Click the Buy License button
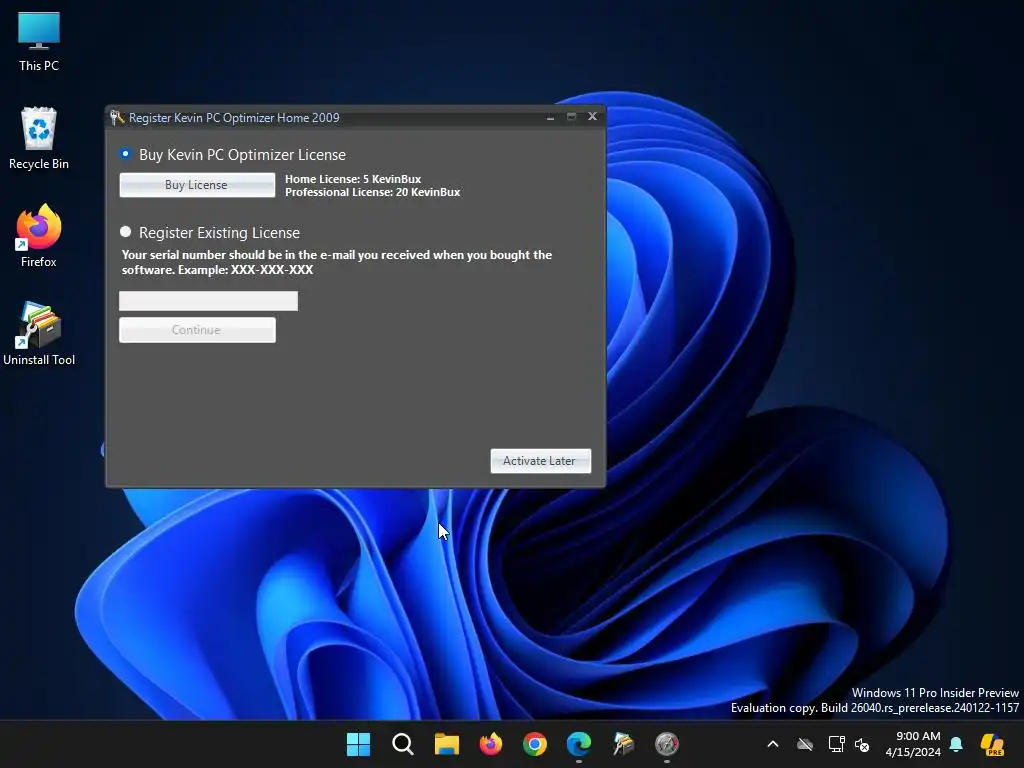 [x=197, y=185]
